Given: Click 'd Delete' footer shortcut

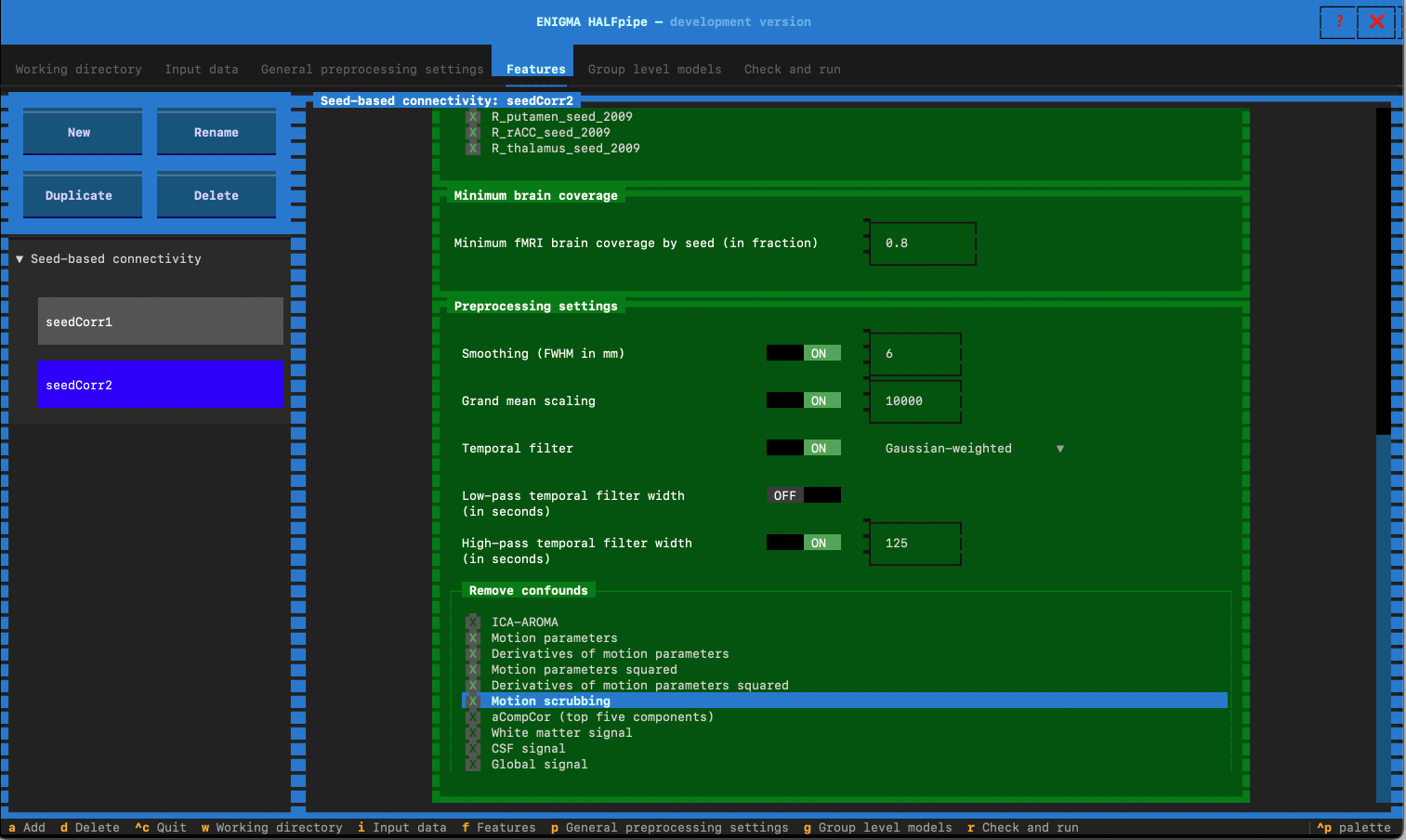Looking at the screenshot, I should [90, 828].
